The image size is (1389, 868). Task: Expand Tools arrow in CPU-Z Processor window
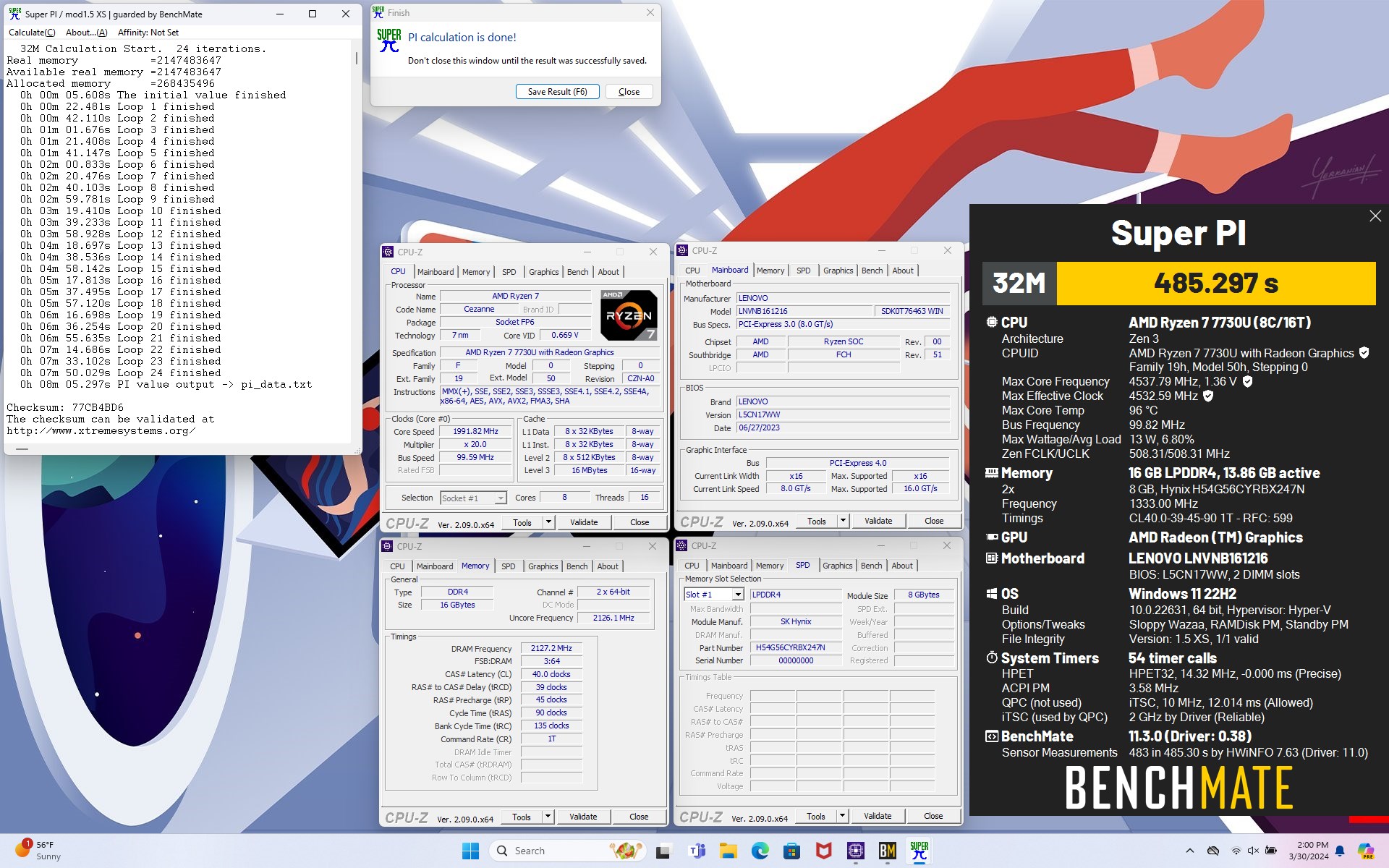pos(548,522)
